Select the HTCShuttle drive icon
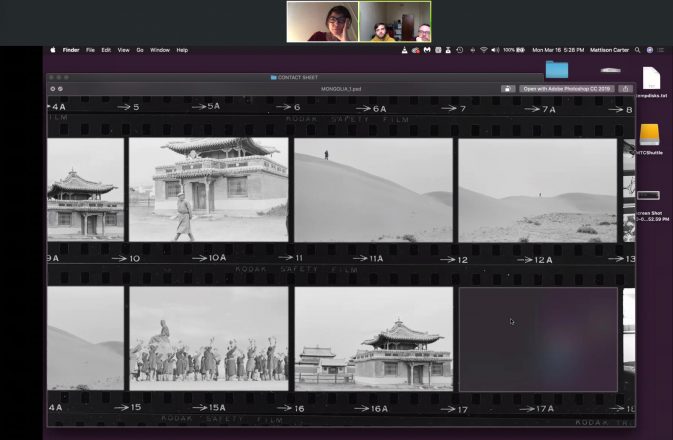Image resolution: width=673 pixels, height=440 pixels. pyautogui.click(x=649, y=134)
